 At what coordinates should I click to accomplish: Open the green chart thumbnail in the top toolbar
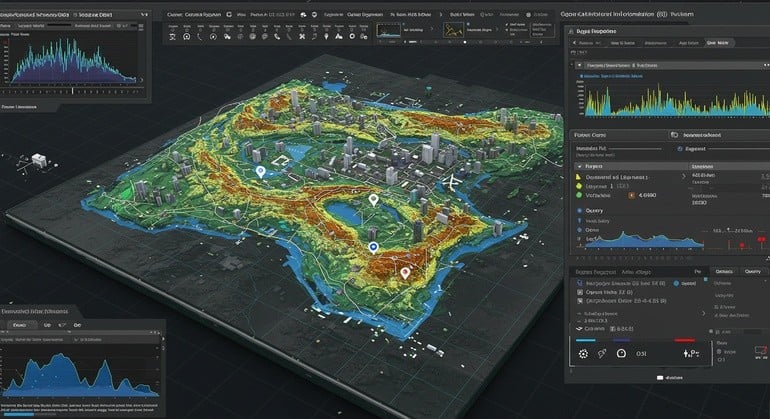pos(388,30)
